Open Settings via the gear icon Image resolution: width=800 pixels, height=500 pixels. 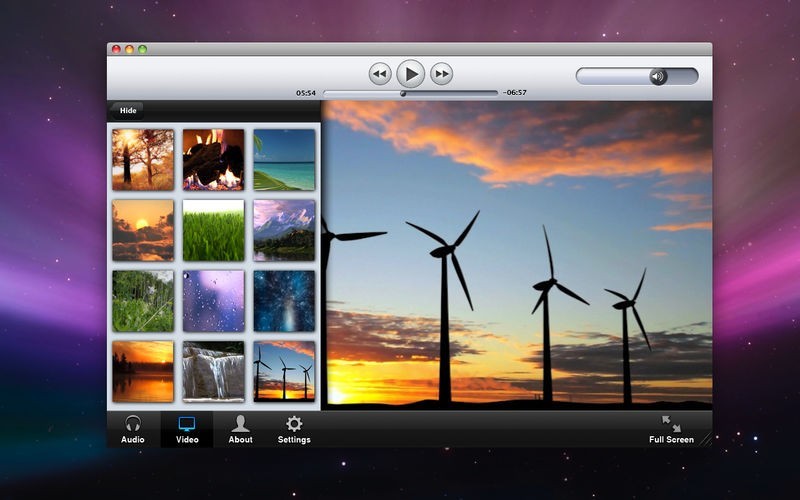click(294, 430)
